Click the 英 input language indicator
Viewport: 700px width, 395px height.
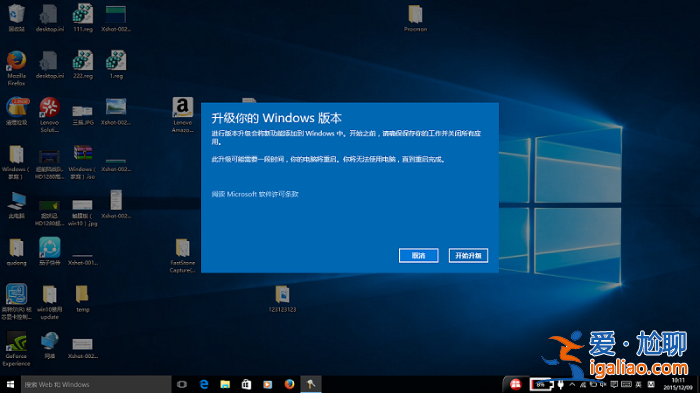(x=638, y=384)
